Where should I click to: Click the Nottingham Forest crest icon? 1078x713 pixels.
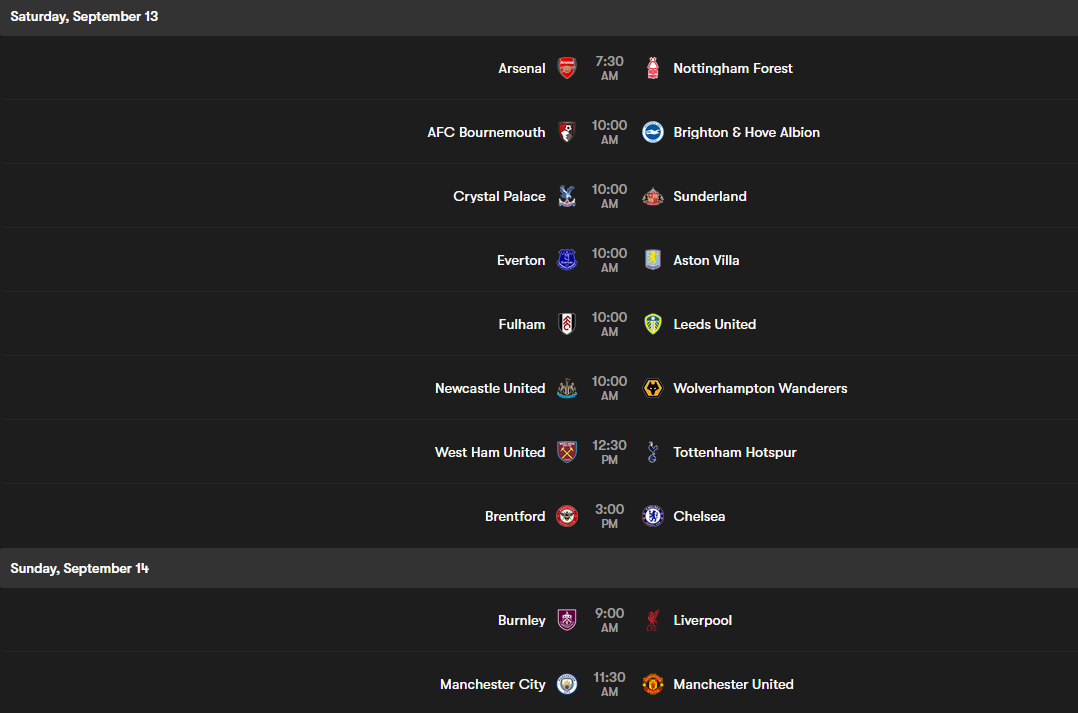[x=652, y=68]
